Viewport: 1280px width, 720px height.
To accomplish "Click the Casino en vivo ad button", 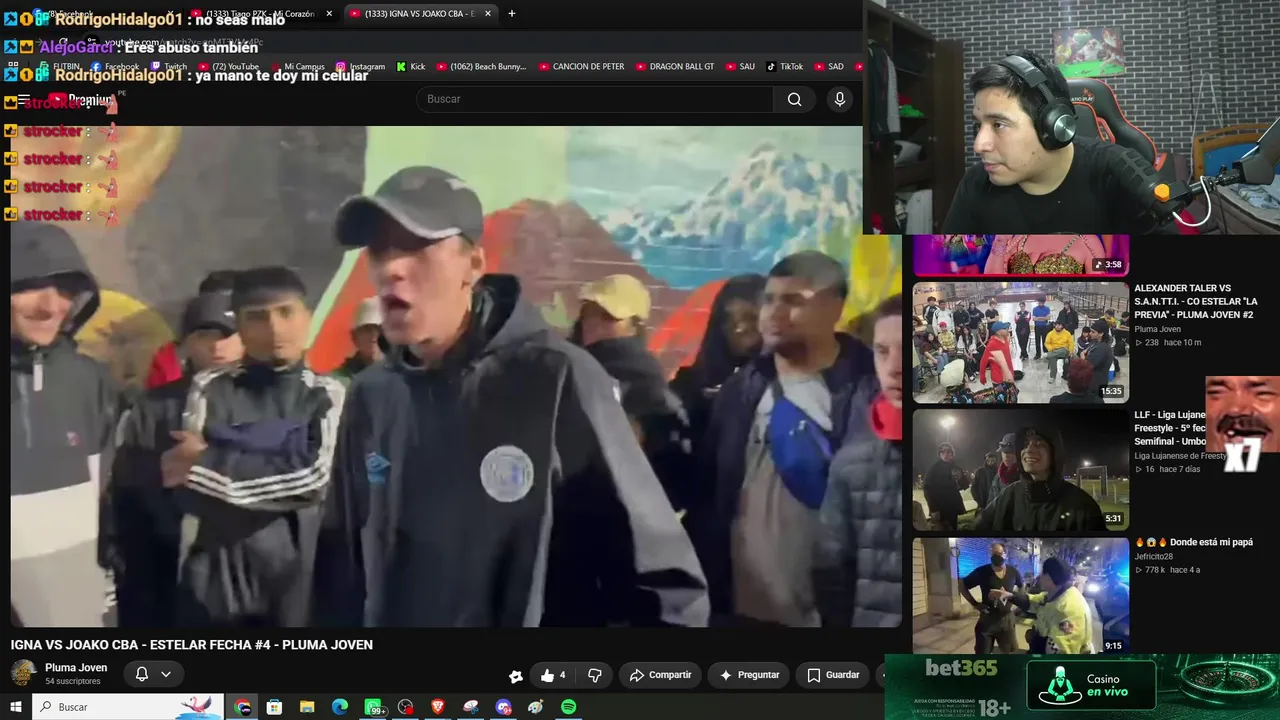I will coord(1092,685).
